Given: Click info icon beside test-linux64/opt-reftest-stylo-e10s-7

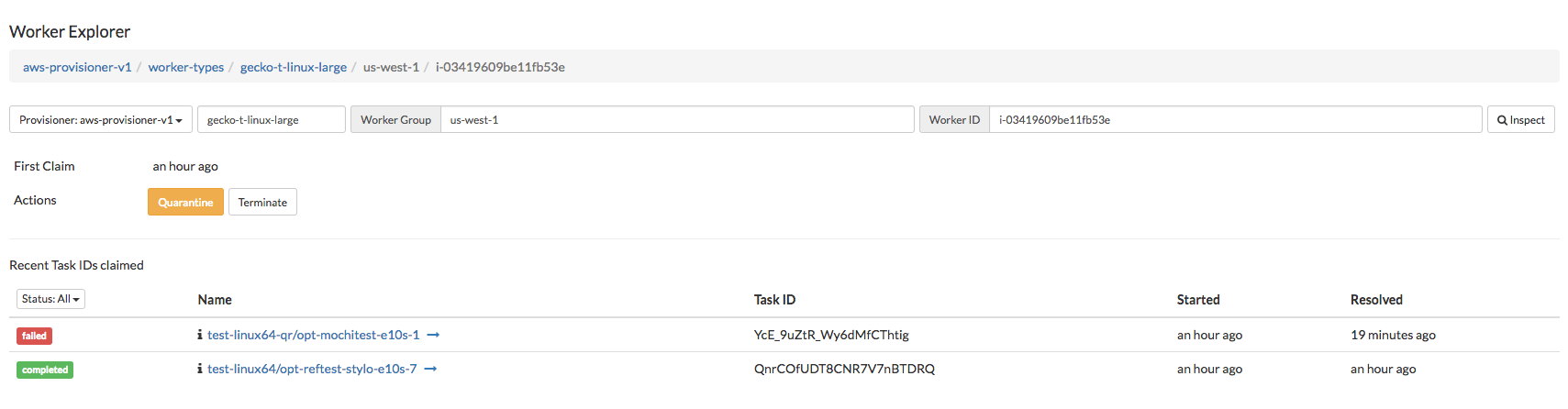Looking at the screenshot, I should point(200,369).
